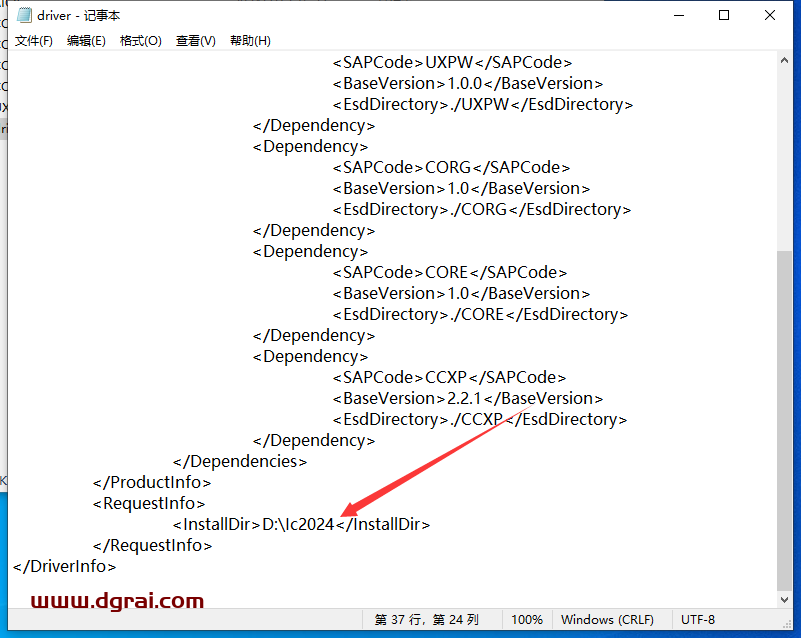Screen dimensions: 801x638
Task: Click the SAPCode CORE line
Action: [x=450, y=272]
